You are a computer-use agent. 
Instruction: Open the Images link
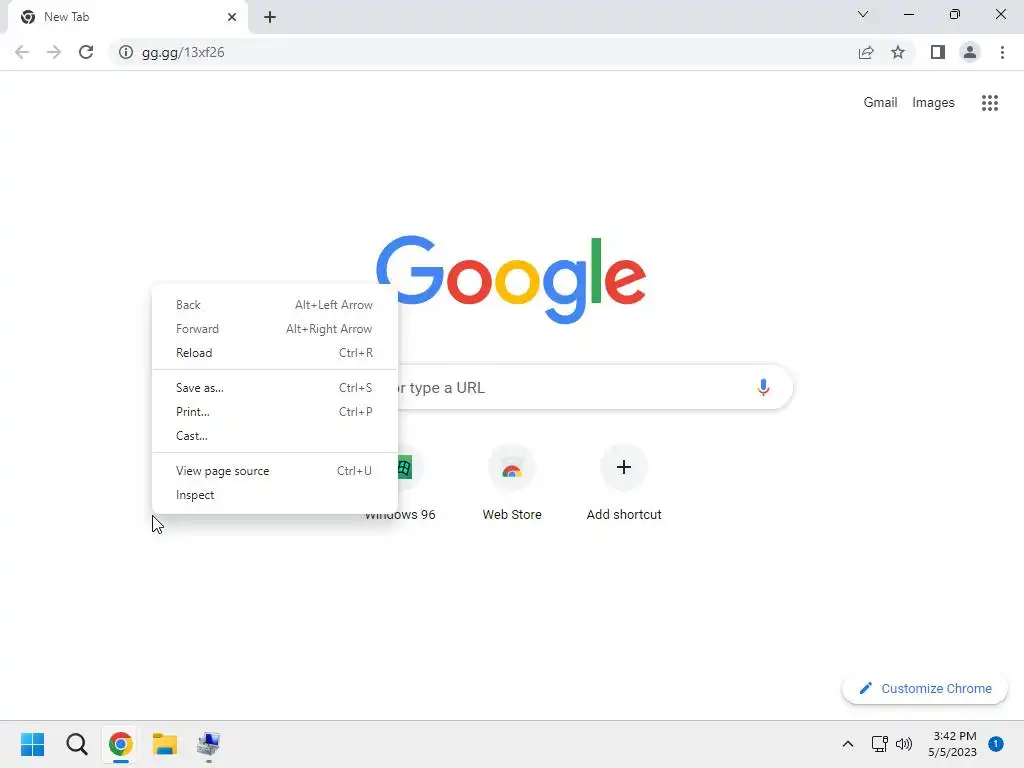tap(933, 103)
